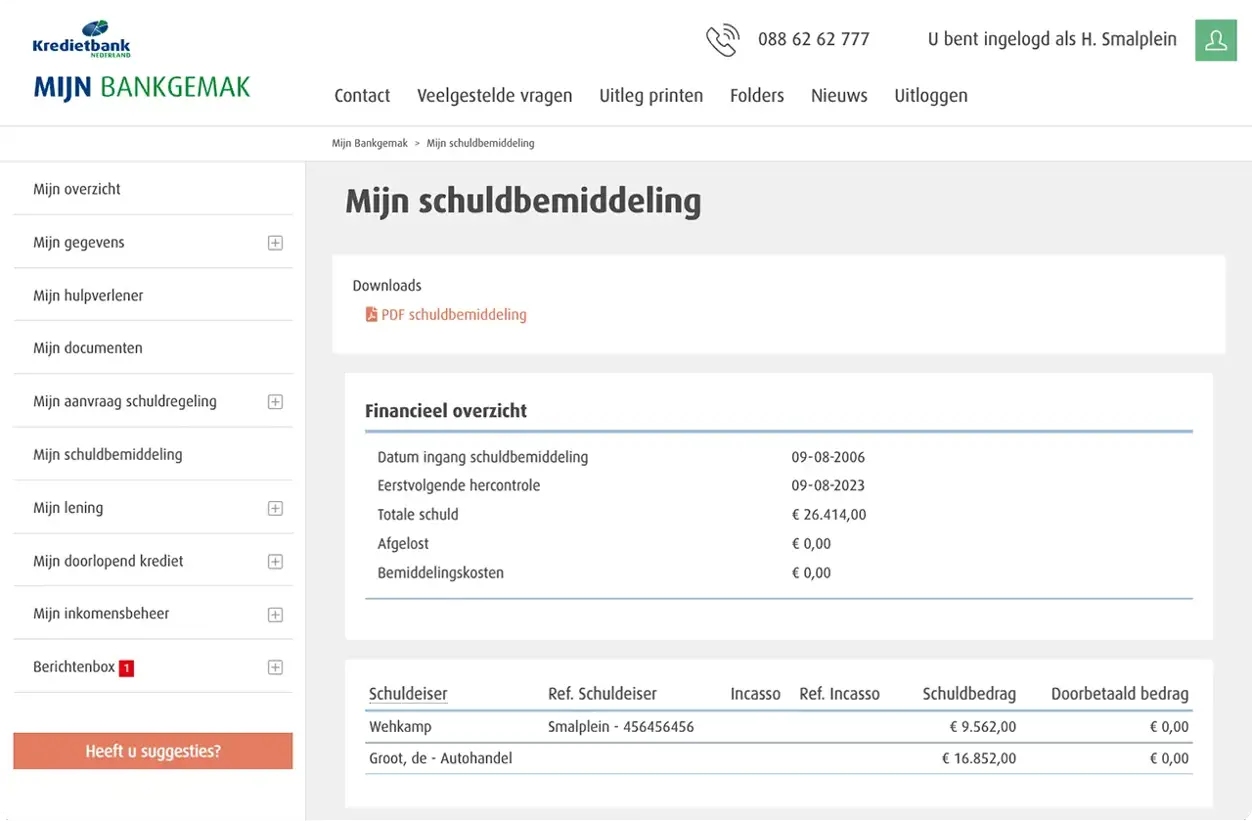Click the PDF file icon under Downloads

(x=372, y=315)
